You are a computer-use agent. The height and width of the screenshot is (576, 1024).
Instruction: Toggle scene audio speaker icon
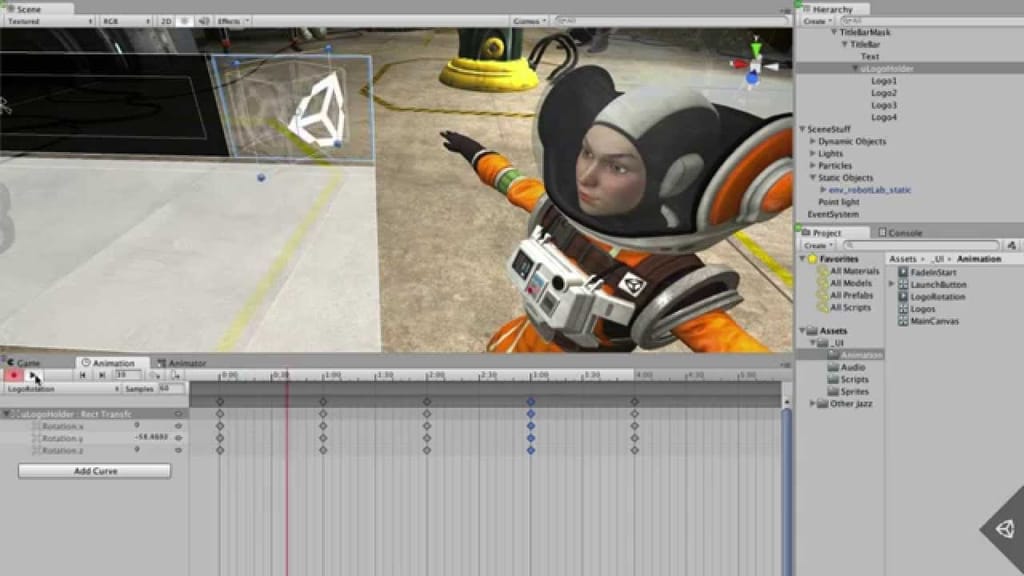click(204, 20)
